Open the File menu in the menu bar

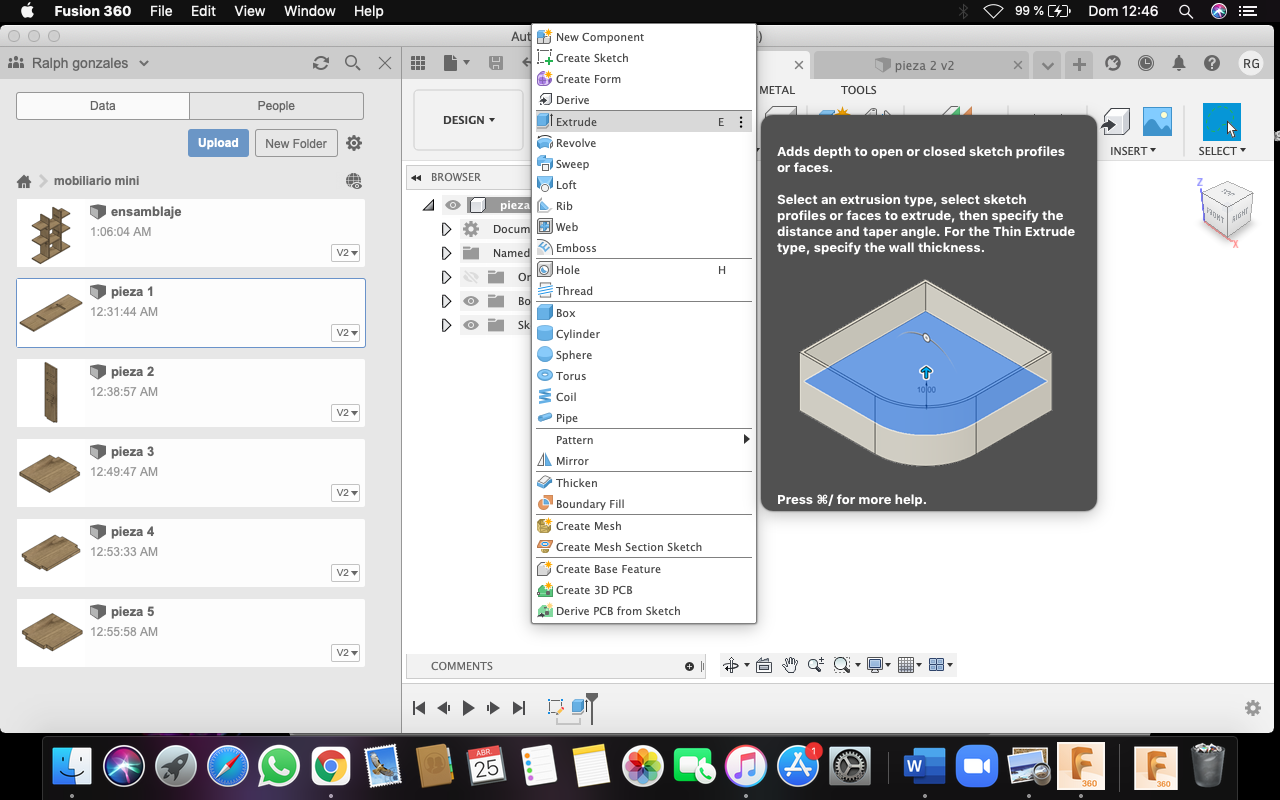[x=161, y=11]
